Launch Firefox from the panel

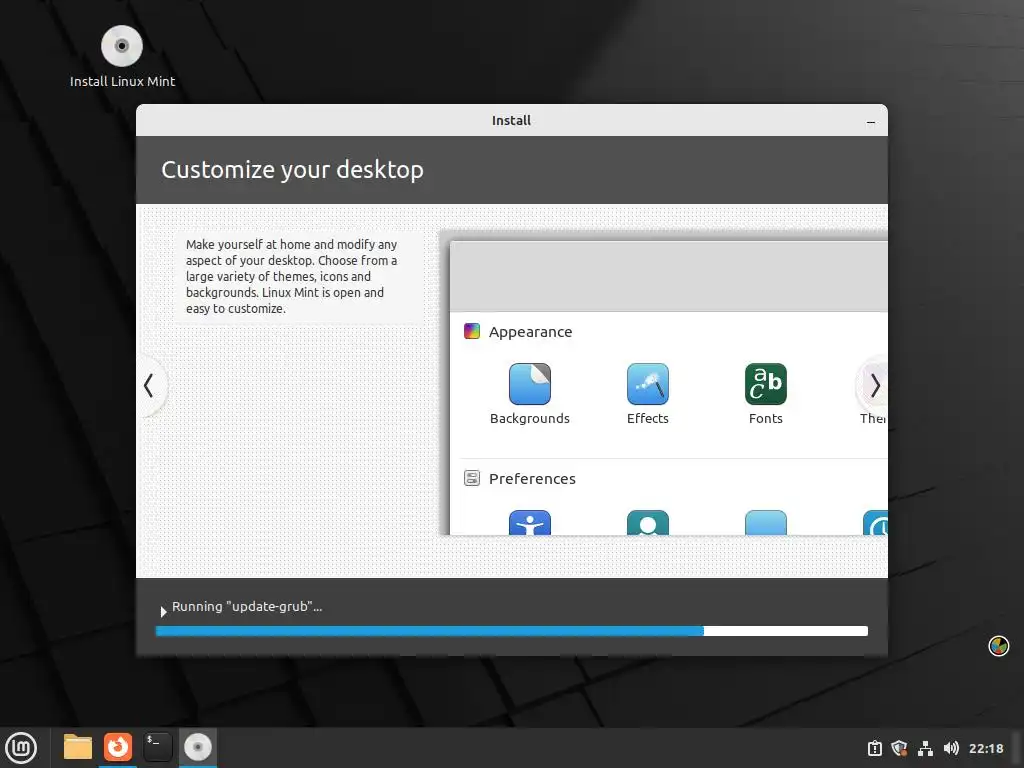118,747
